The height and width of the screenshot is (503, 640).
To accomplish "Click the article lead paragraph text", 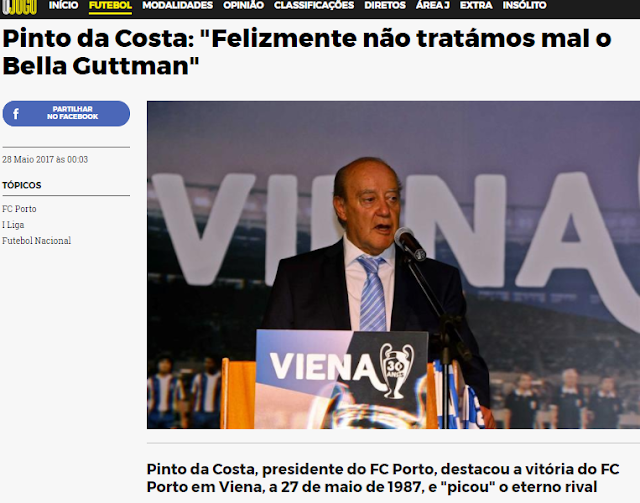I will tap(383, 478).
